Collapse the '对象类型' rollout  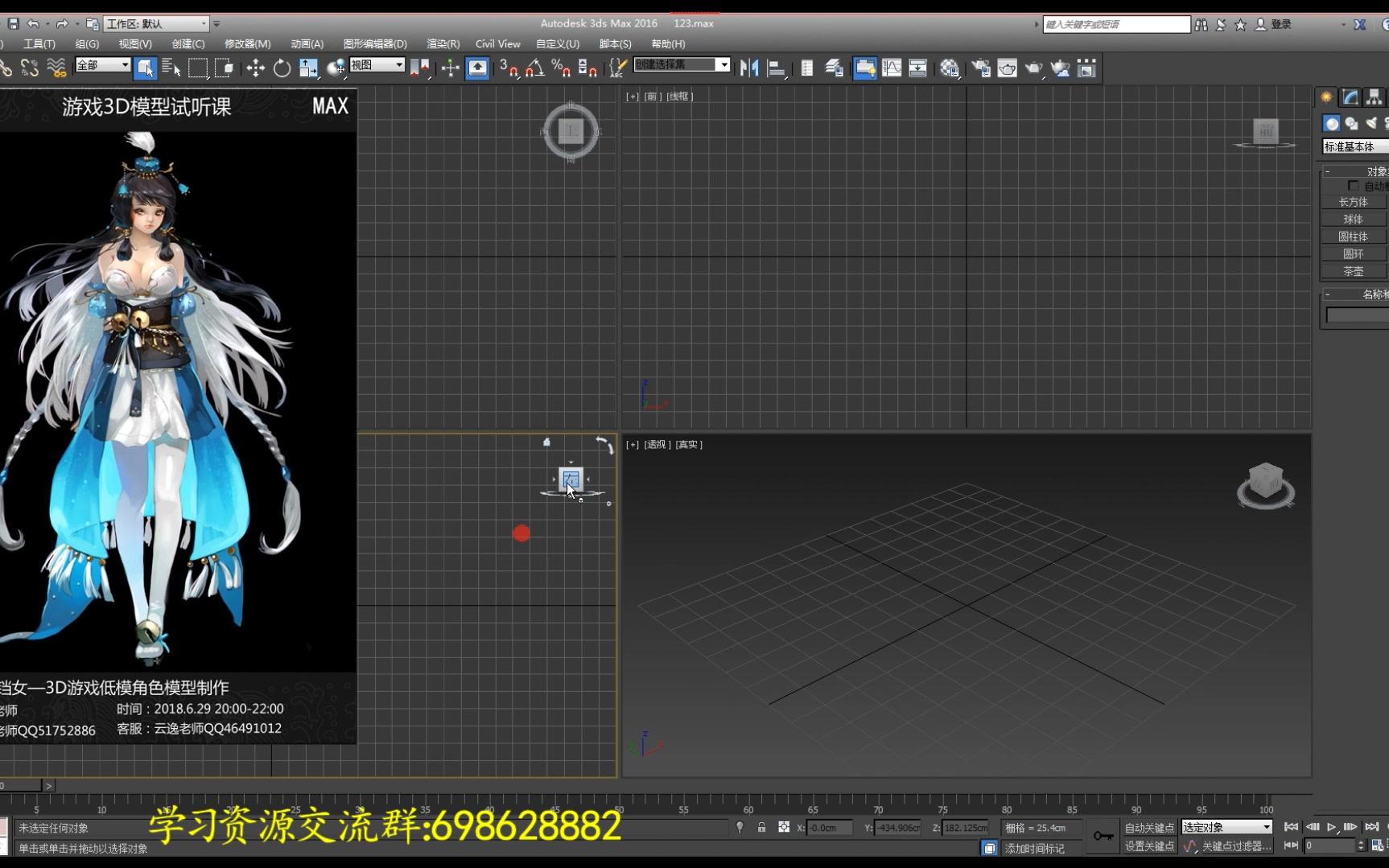[x=1328, y=171]
